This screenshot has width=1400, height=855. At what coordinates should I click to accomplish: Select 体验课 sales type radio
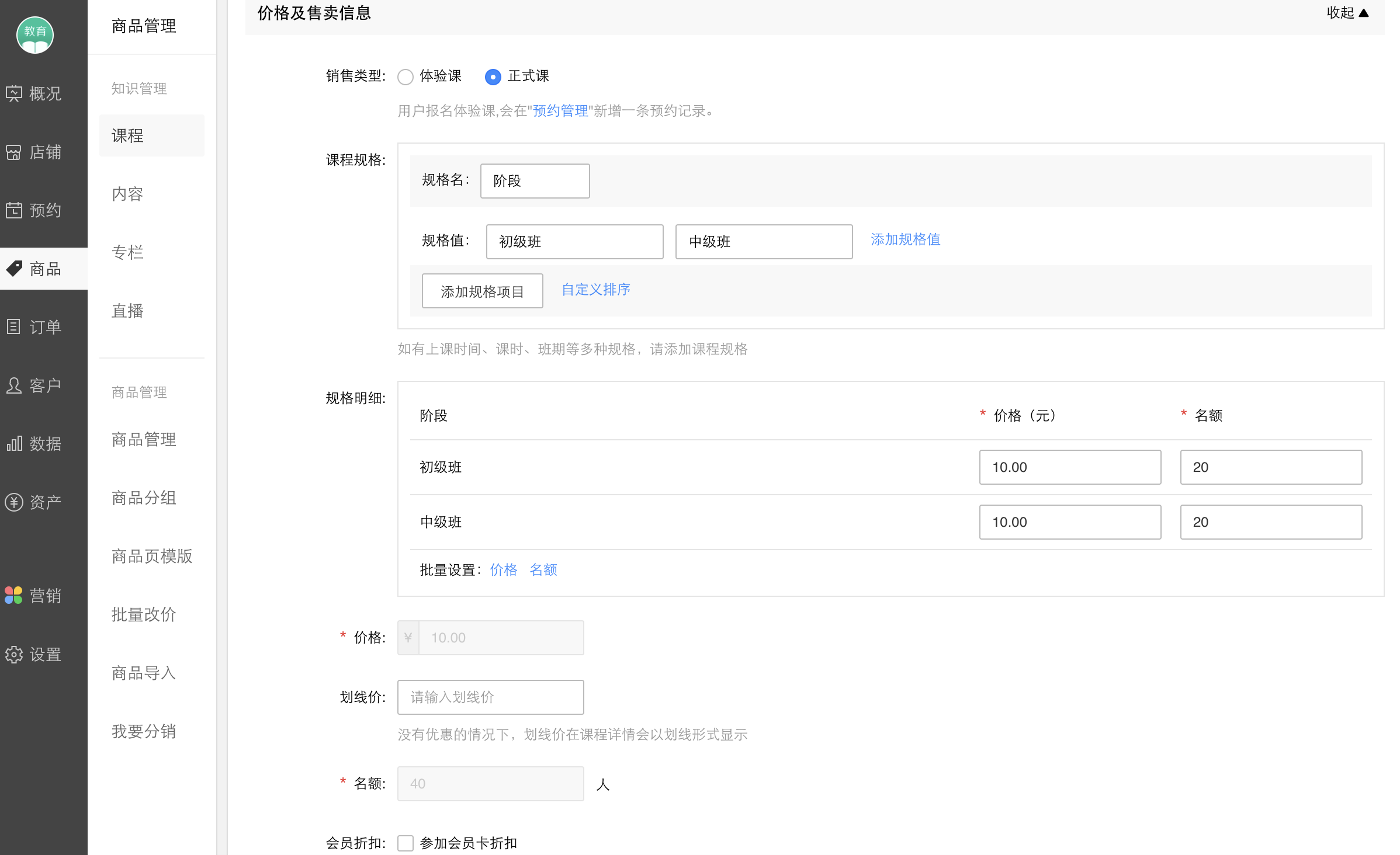tap(406, 77)
